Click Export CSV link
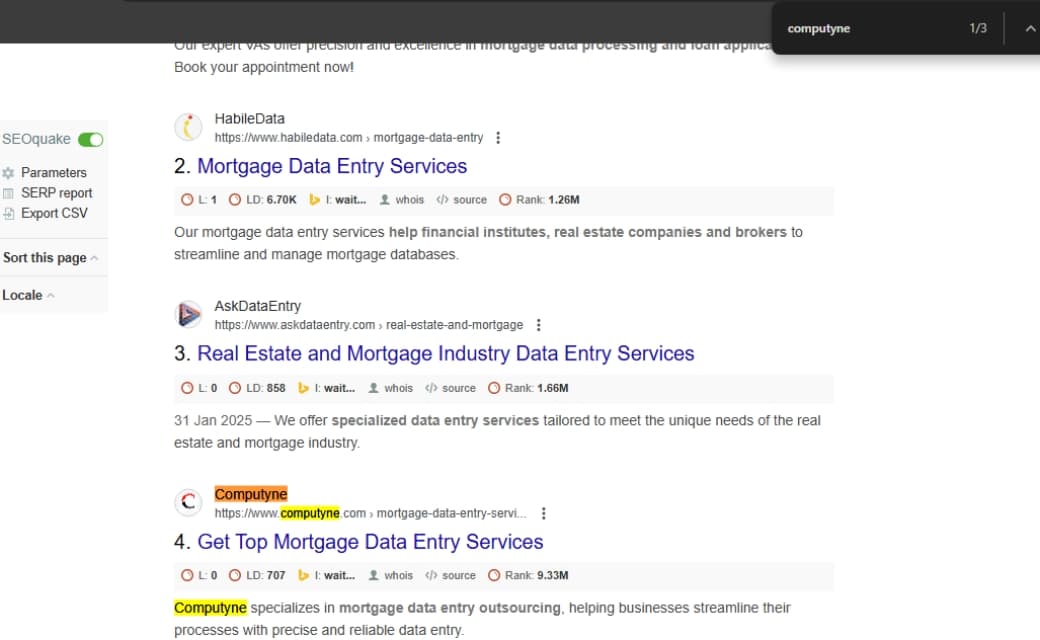The image size is (1040, 640). 54,213
